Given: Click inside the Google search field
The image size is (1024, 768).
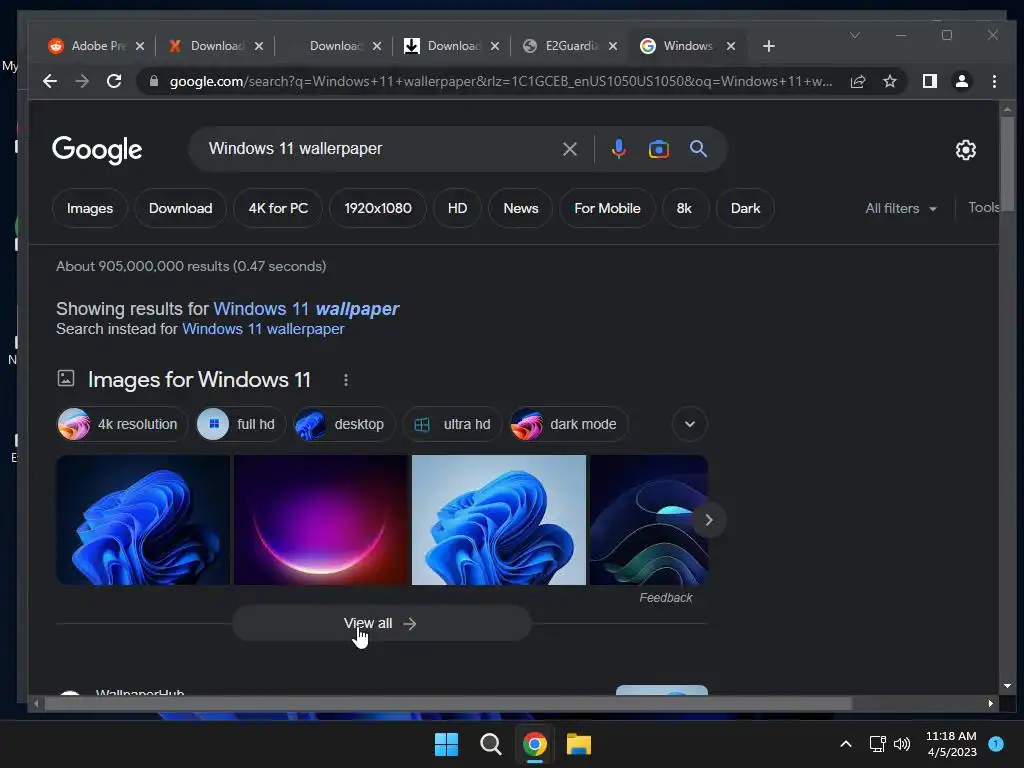Looking at the screenshot, I should pyautogui.click(x=379, y=149).
